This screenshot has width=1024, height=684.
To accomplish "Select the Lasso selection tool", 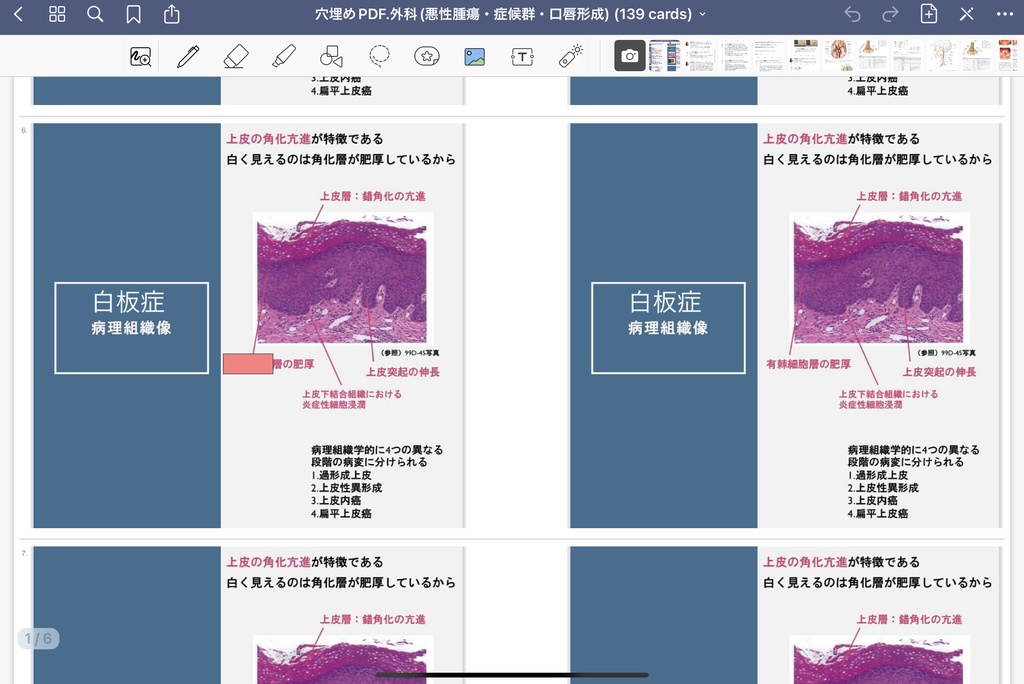I will point(379,56).
